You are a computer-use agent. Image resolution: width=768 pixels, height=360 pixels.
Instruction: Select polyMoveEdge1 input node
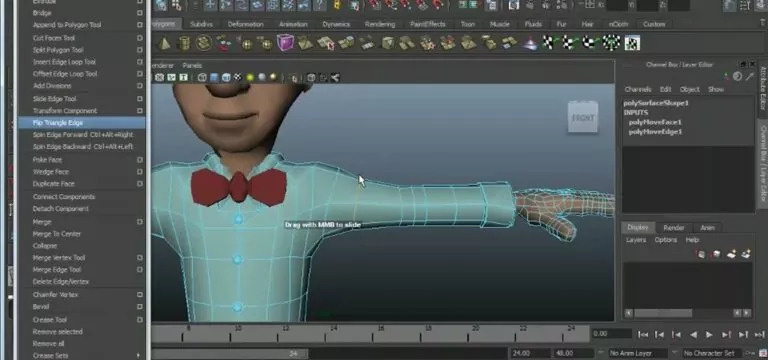pyautogui.click(x=655, y=132)
